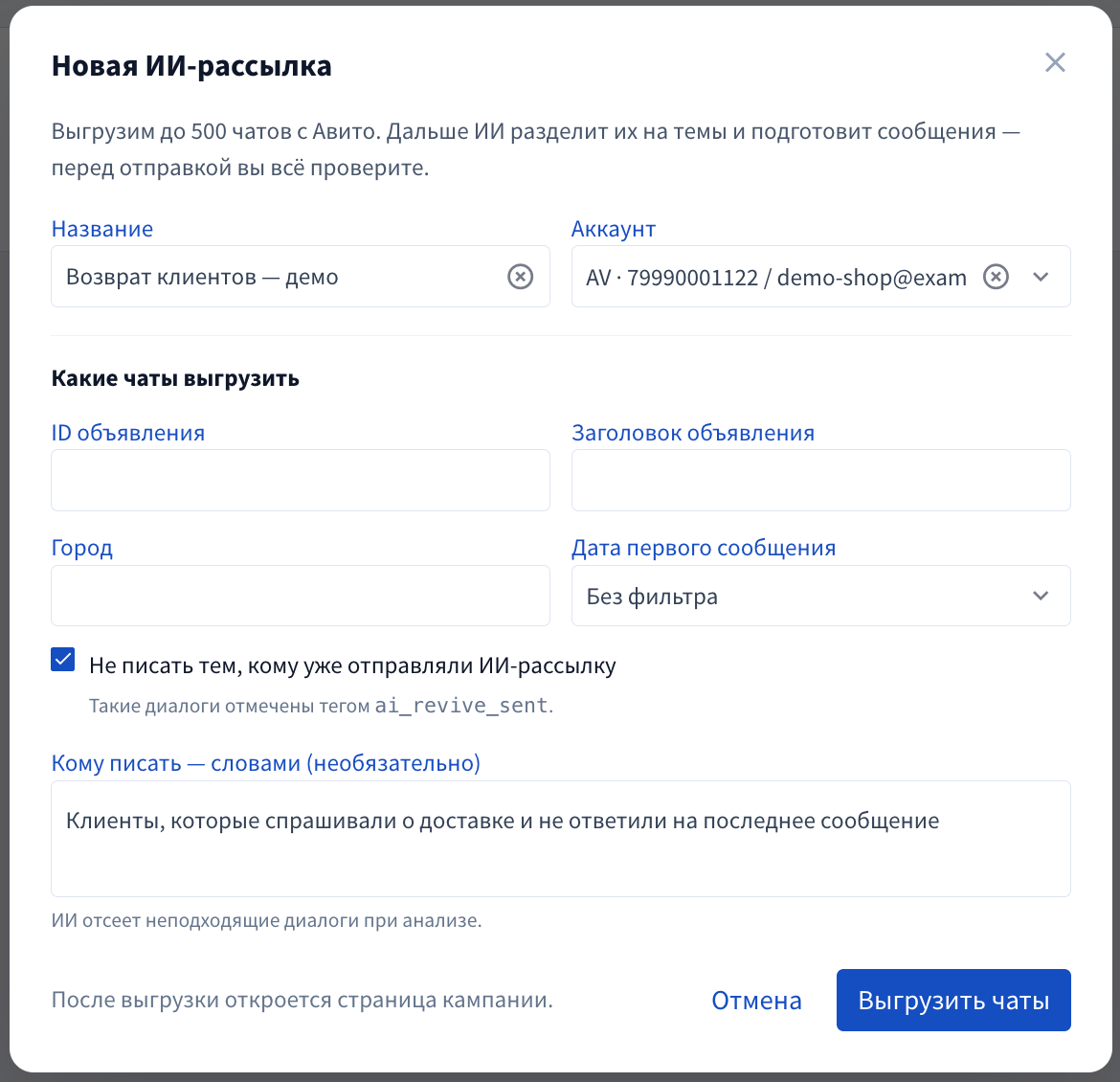Click the Название field label
Screen dimensions: 1120x1082
(x=102, y=229)
